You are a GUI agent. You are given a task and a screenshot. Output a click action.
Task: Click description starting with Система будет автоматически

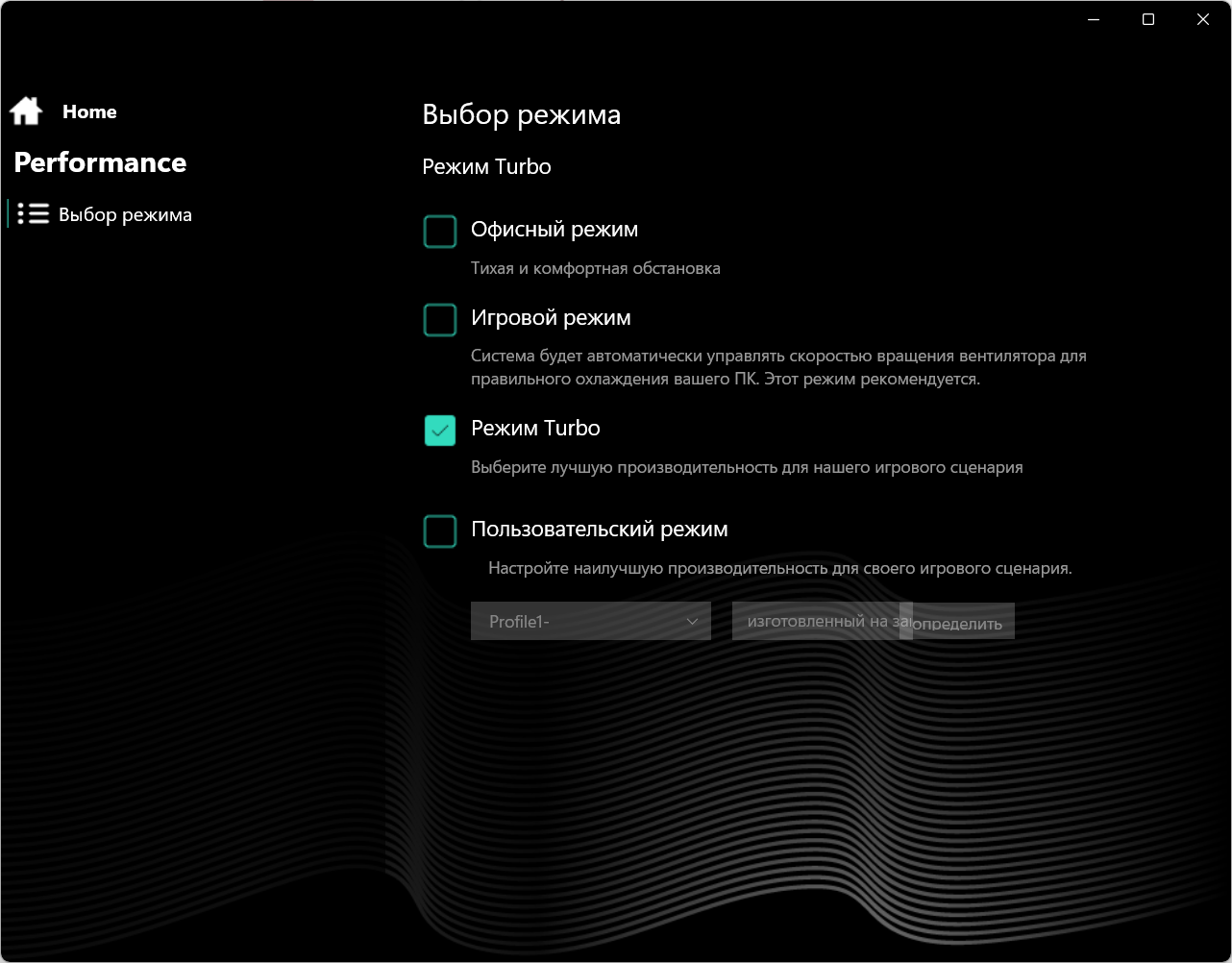778,367
